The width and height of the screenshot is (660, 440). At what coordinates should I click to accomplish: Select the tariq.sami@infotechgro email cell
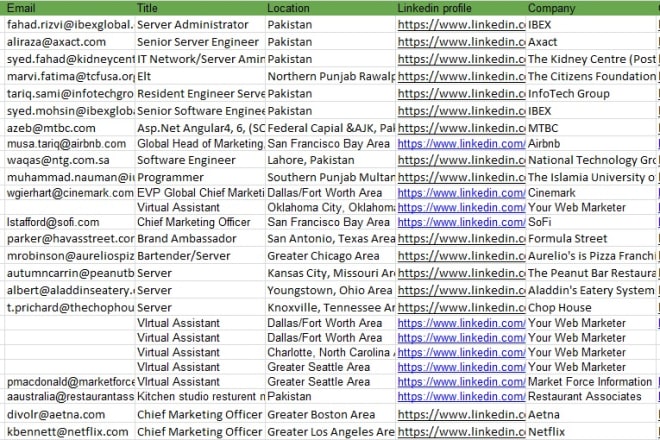coord(69,93)
